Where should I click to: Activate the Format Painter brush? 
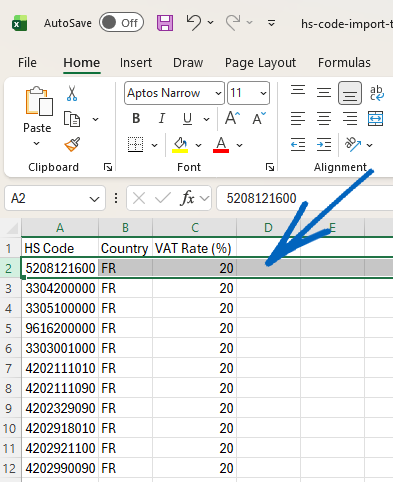point(72,144)
